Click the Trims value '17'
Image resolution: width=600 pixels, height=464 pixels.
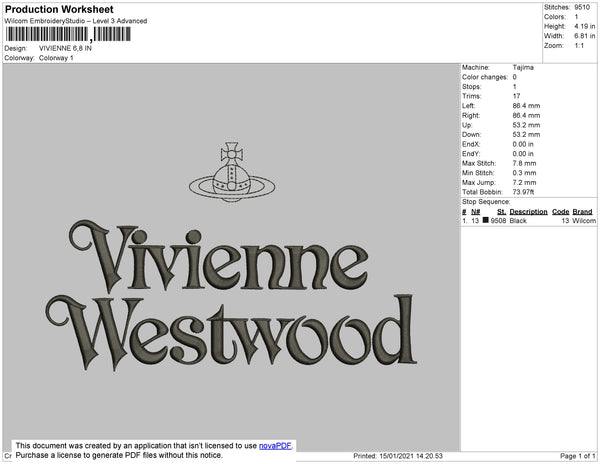516,96
